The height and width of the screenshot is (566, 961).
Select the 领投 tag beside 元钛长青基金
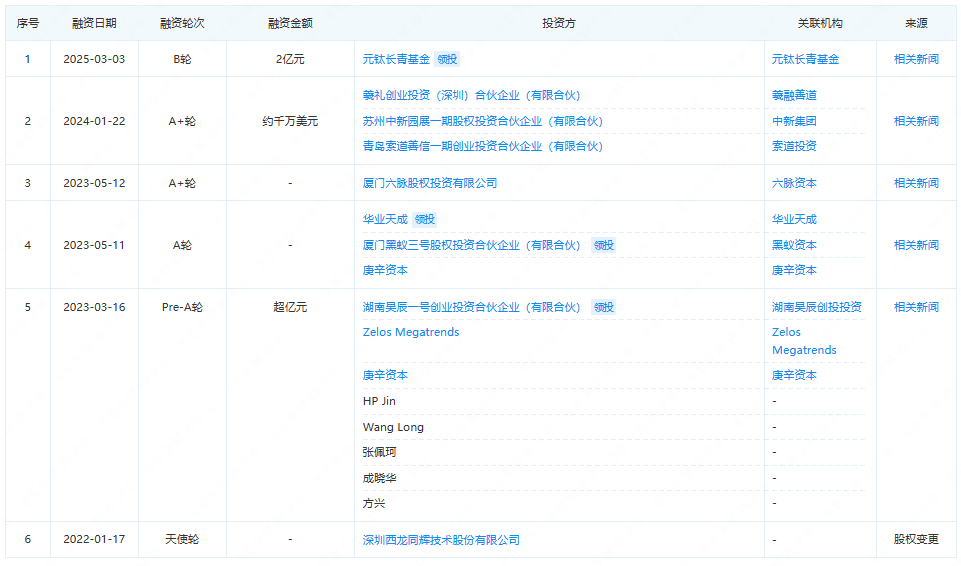pos(447,59)
